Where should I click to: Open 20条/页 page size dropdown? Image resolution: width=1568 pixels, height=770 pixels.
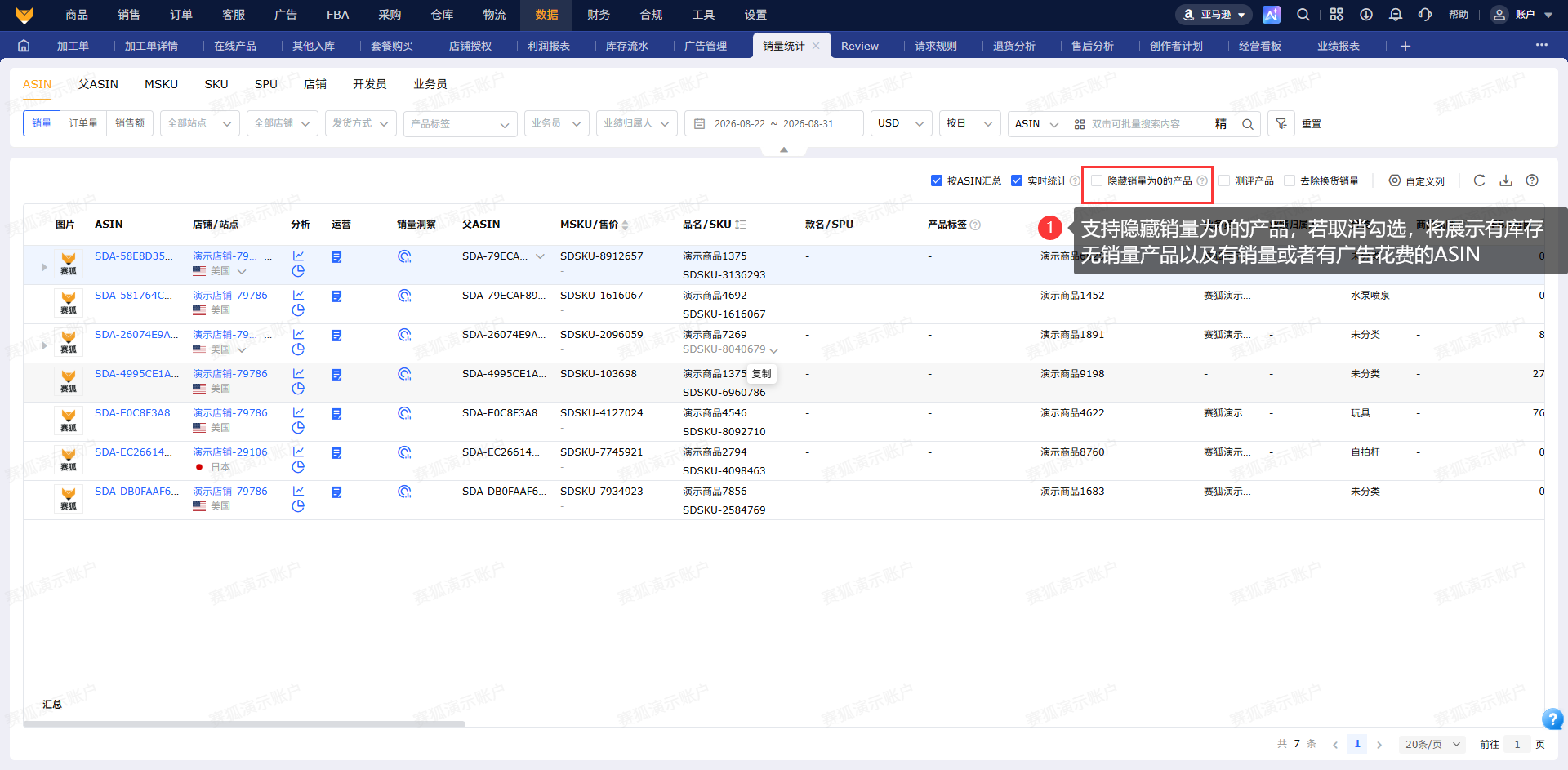1432,744
